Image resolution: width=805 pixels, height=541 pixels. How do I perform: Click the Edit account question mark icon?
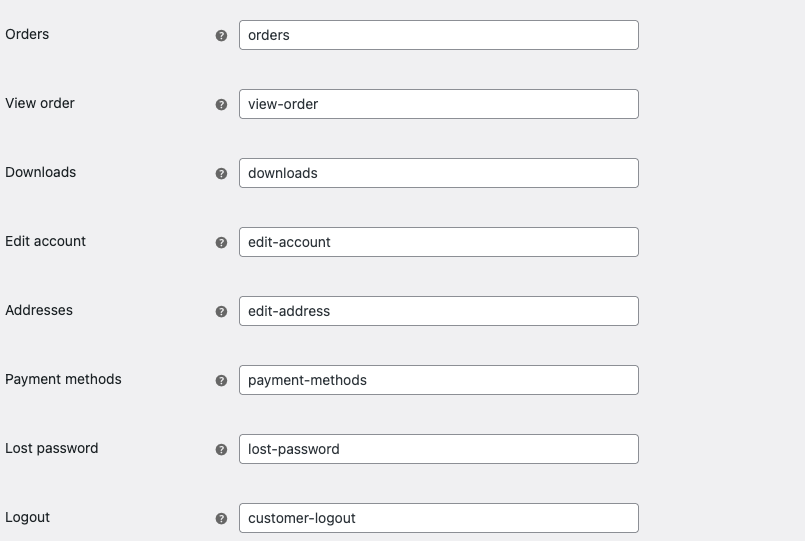(x=222, y=243)
